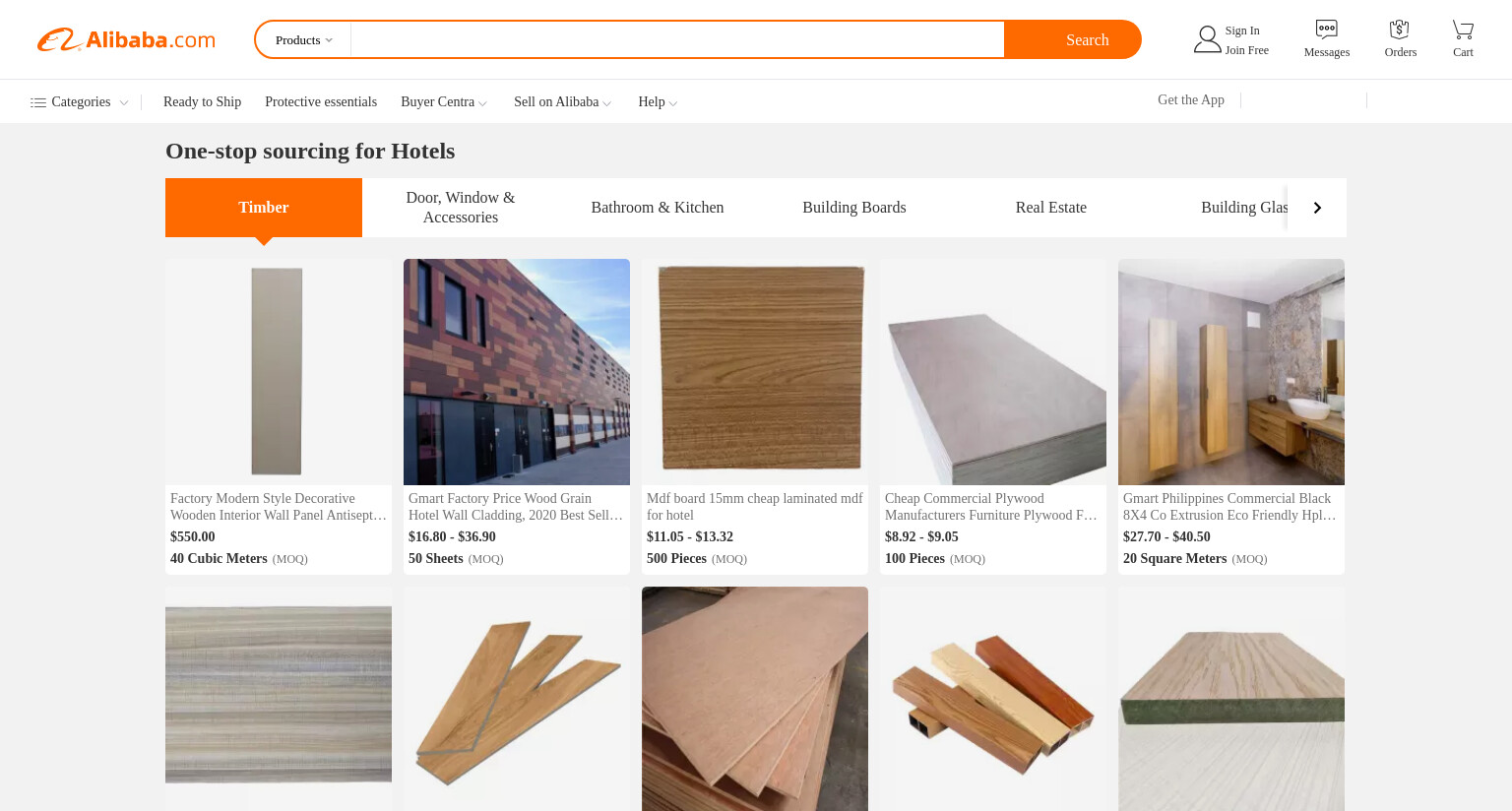Open the grey striped veneer image

279,699
